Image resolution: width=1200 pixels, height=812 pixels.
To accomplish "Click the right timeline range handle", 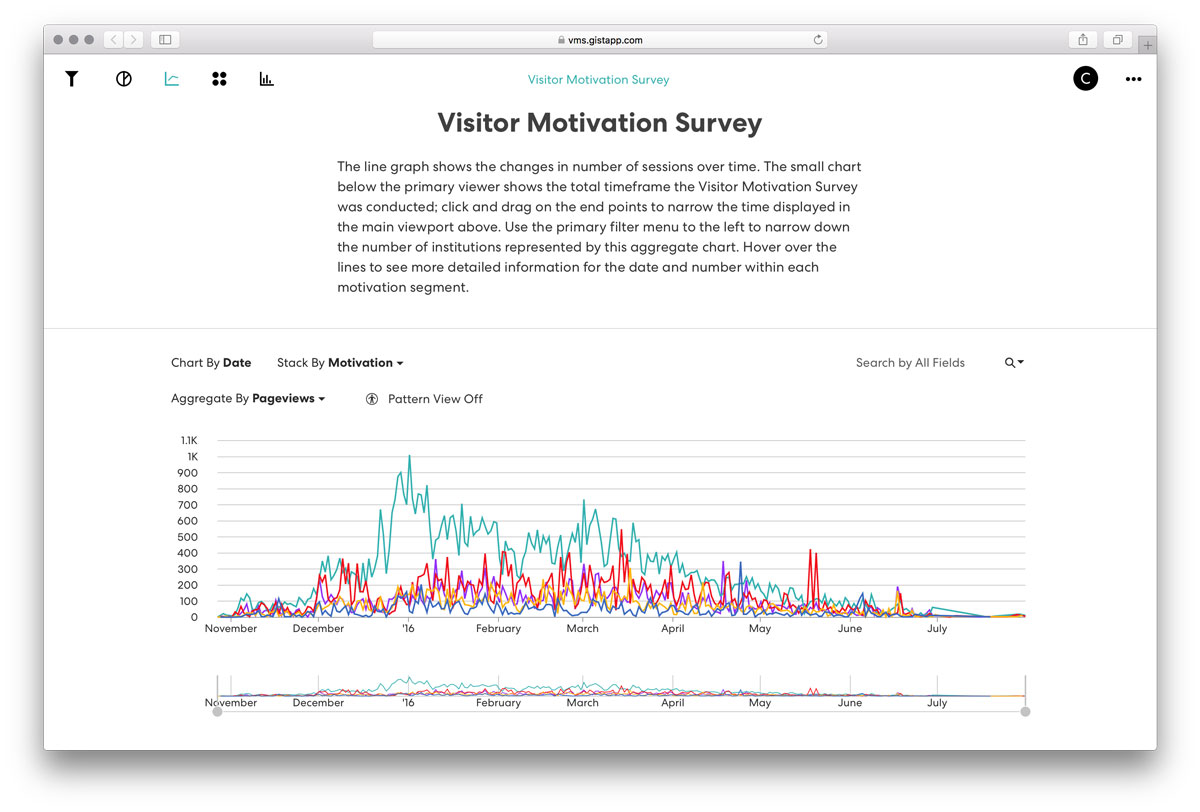I will (1025, 711).
